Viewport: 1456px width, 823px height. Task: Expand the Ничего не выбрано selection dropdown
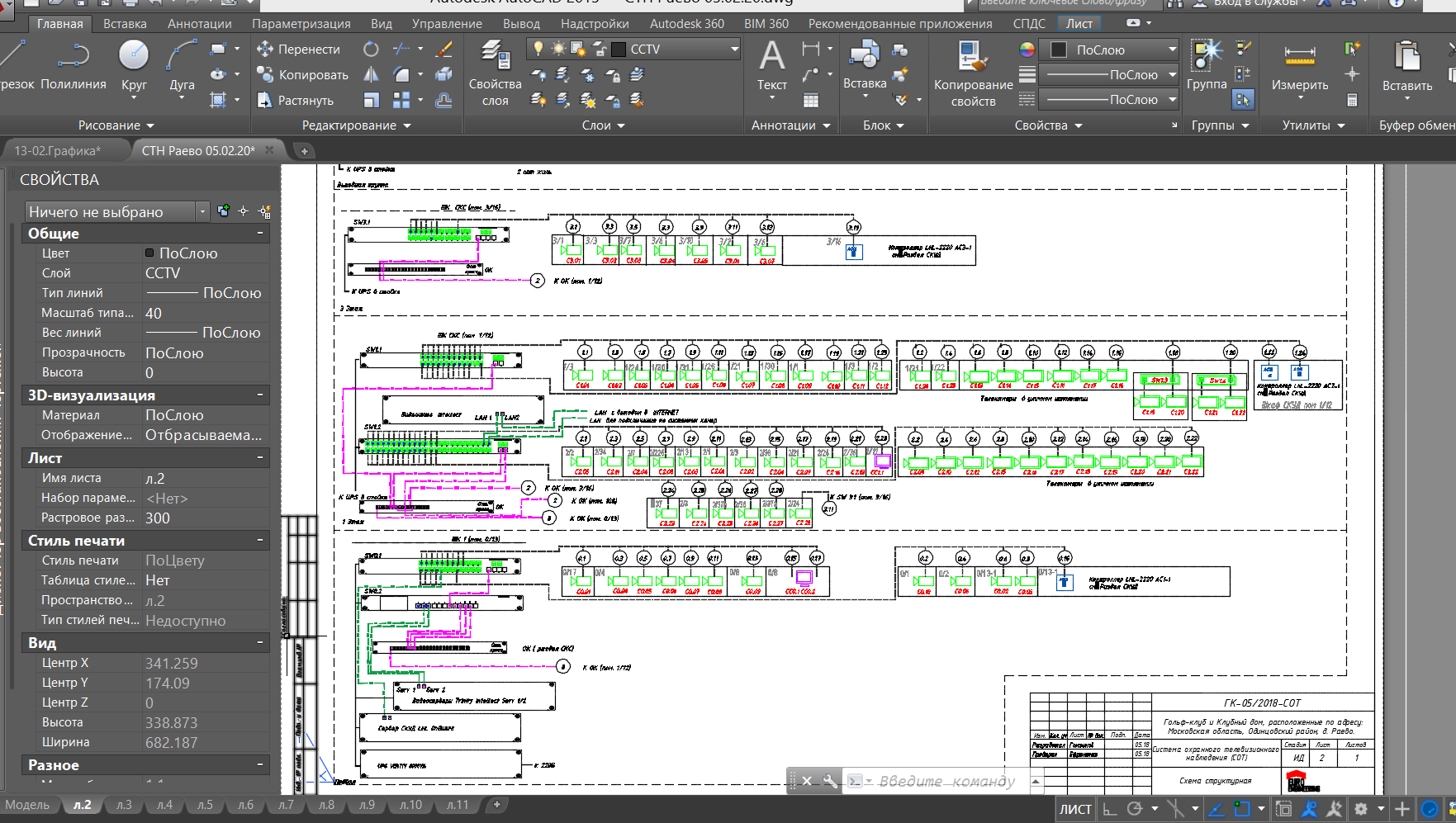click(x=117, y=212)
